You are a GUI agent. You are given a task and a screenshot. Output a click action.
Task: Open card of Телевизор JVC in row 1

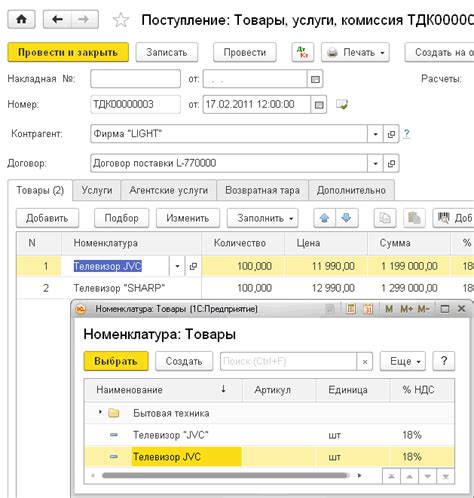[x=193, y=266]
